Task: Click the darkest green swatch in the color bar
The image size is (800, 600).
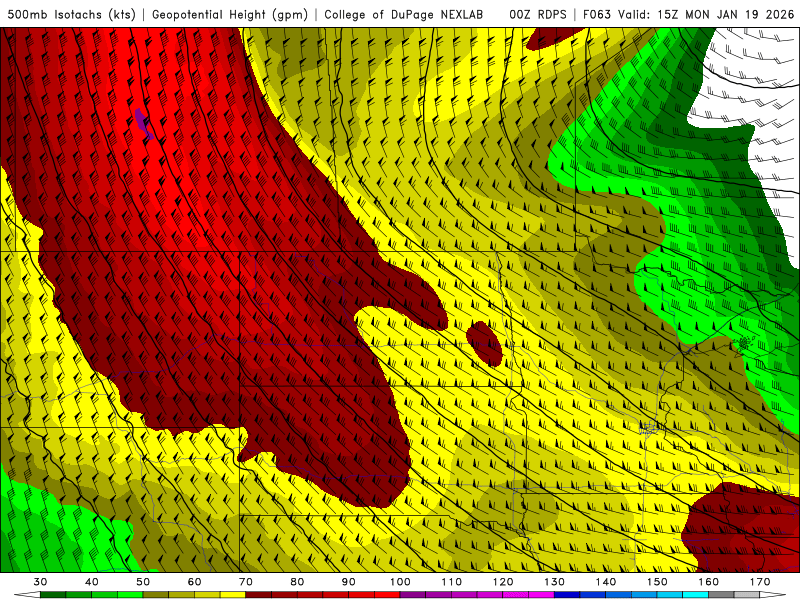Action: coord(53,594)
